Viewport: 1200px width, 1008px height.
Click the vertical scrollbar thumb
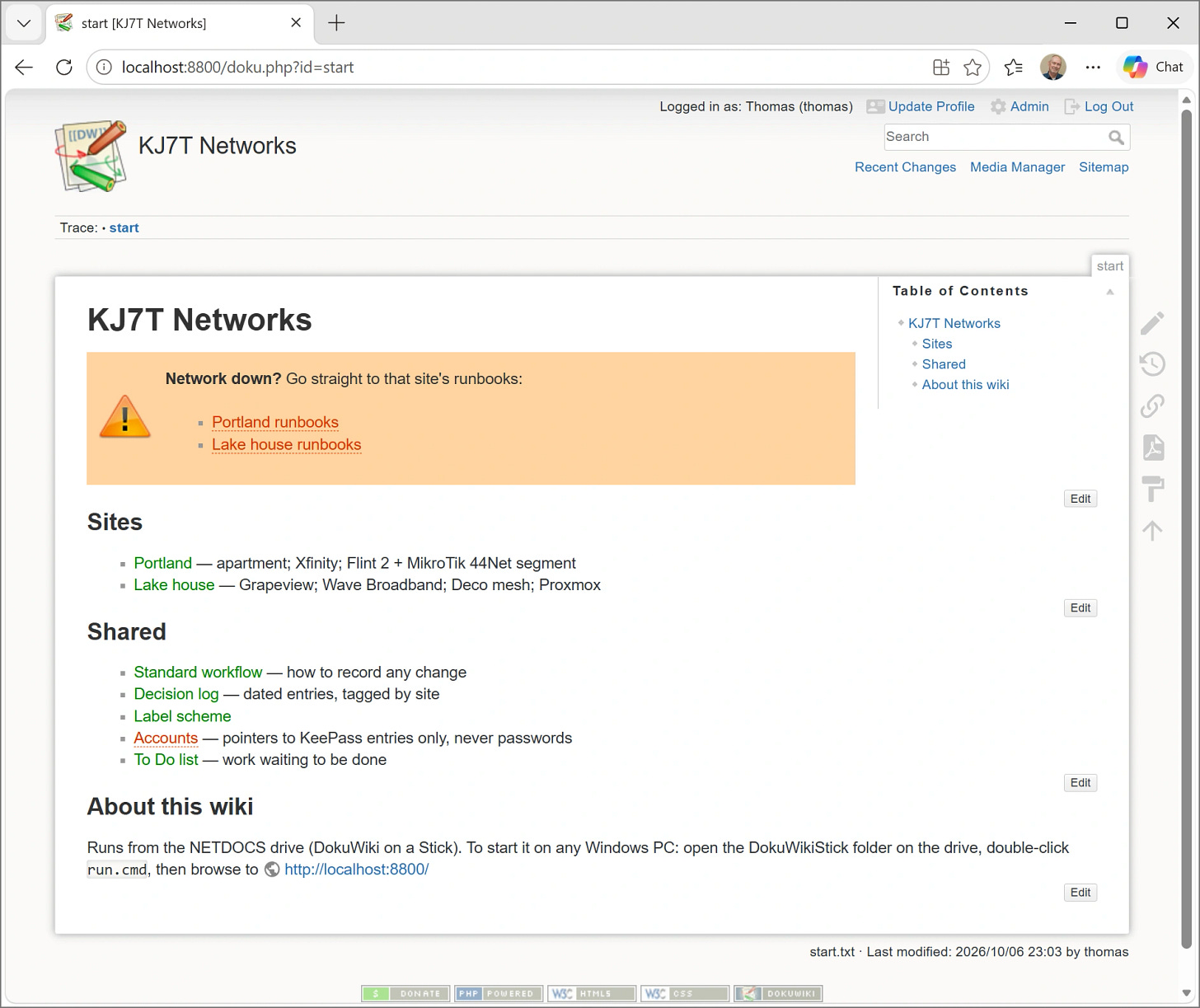pyautogui.click(x=1187, y=527)
